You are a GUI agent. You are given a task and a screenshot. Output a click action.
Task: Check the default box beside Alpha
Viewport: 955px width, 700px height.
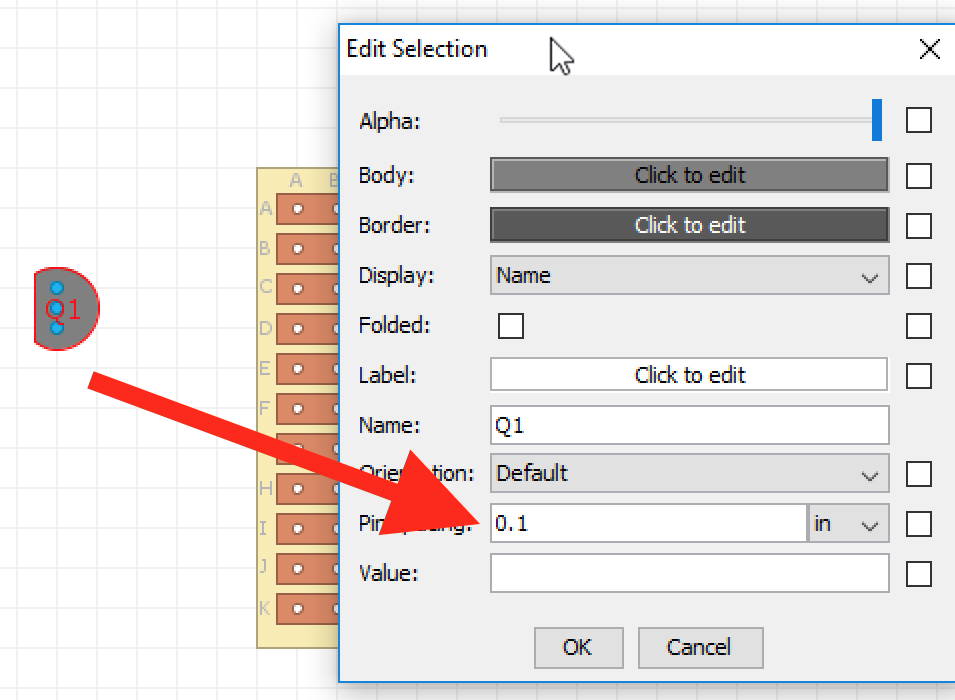tap(918, 120)
